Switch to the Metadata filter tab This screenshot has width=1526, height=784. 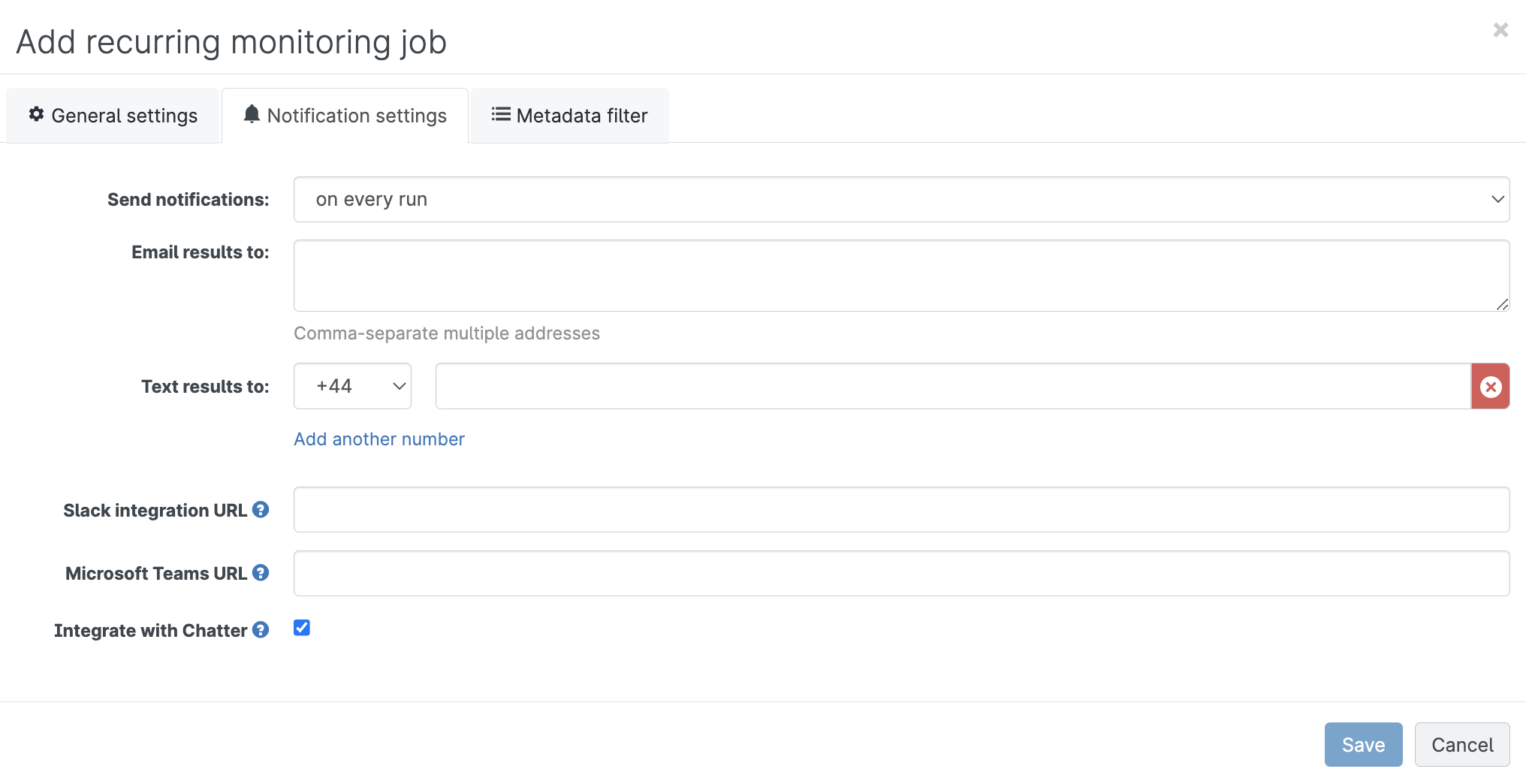(570, 116)
